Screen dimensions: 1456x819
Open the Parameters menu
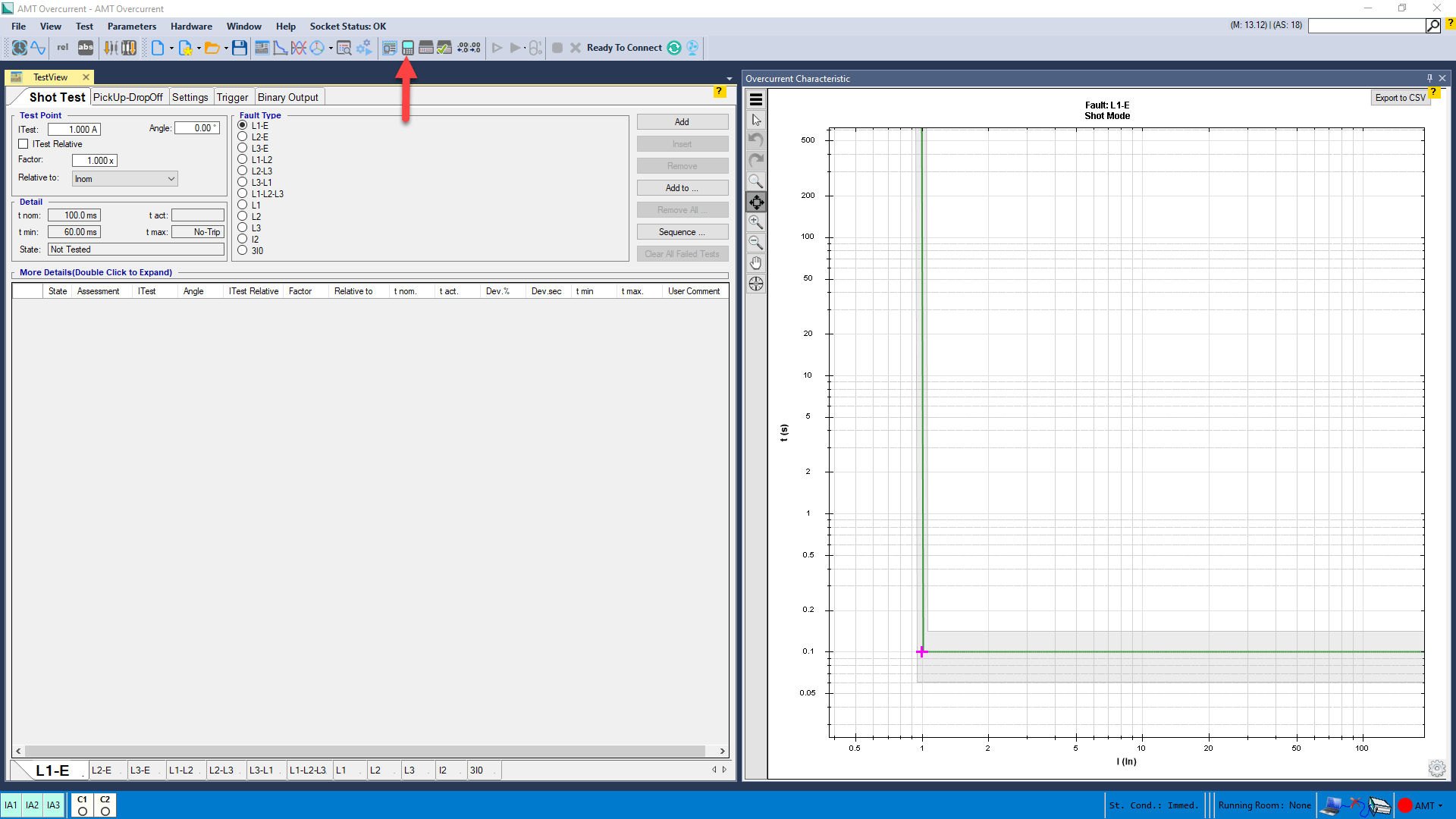tap(131, 27)
